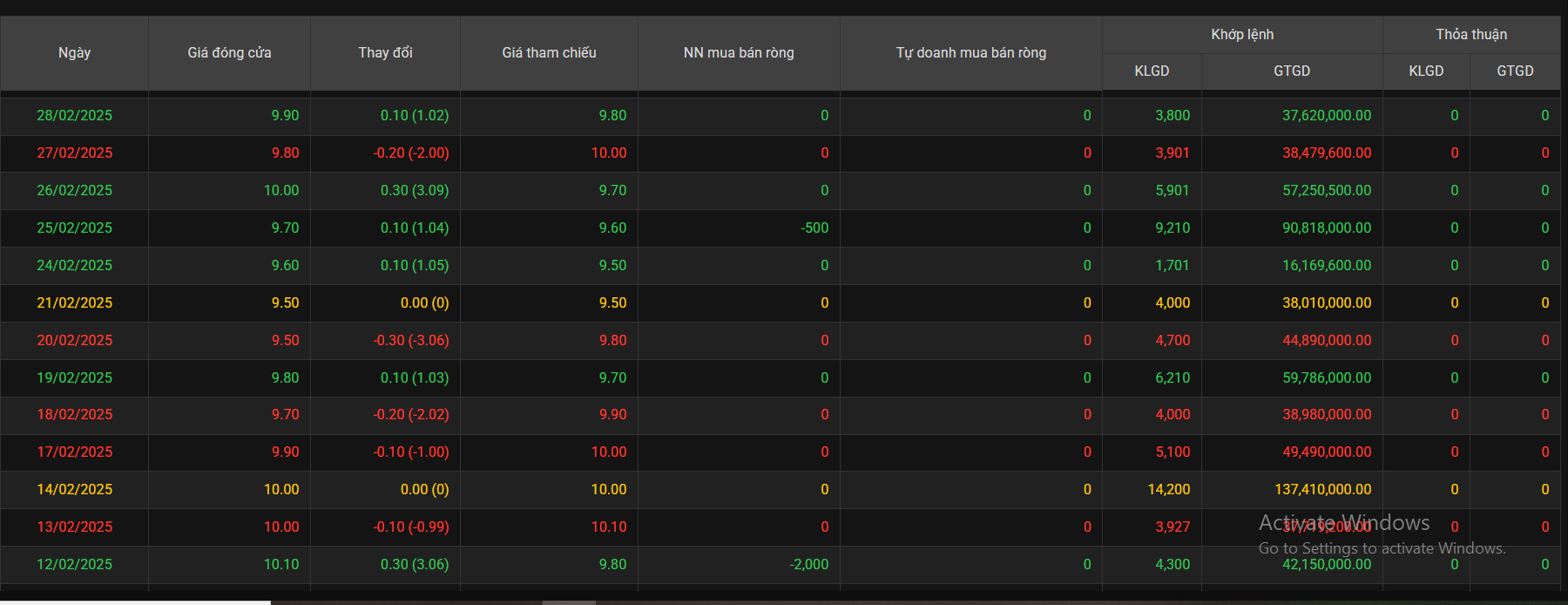Click the Ngày column header
This screenshot has height=605, width=1568.
pos(74,53)
